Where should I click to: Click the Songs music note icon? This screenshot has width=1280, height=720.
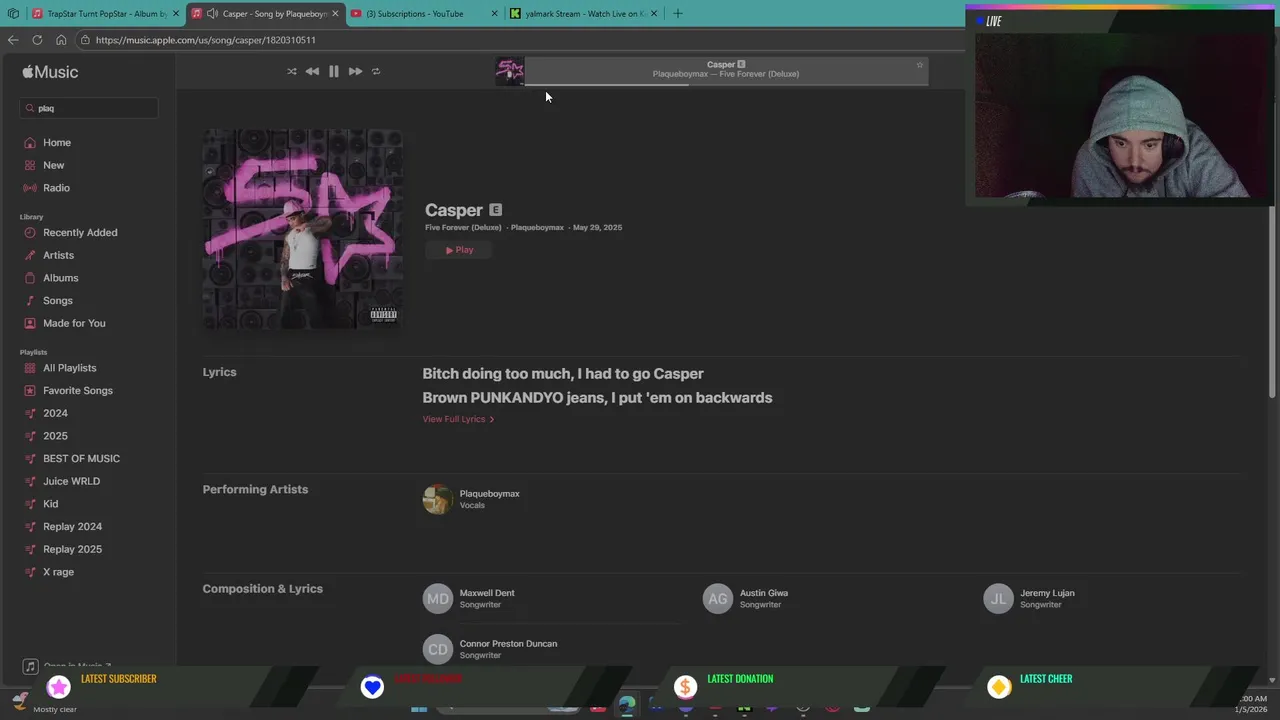(30, 300)
